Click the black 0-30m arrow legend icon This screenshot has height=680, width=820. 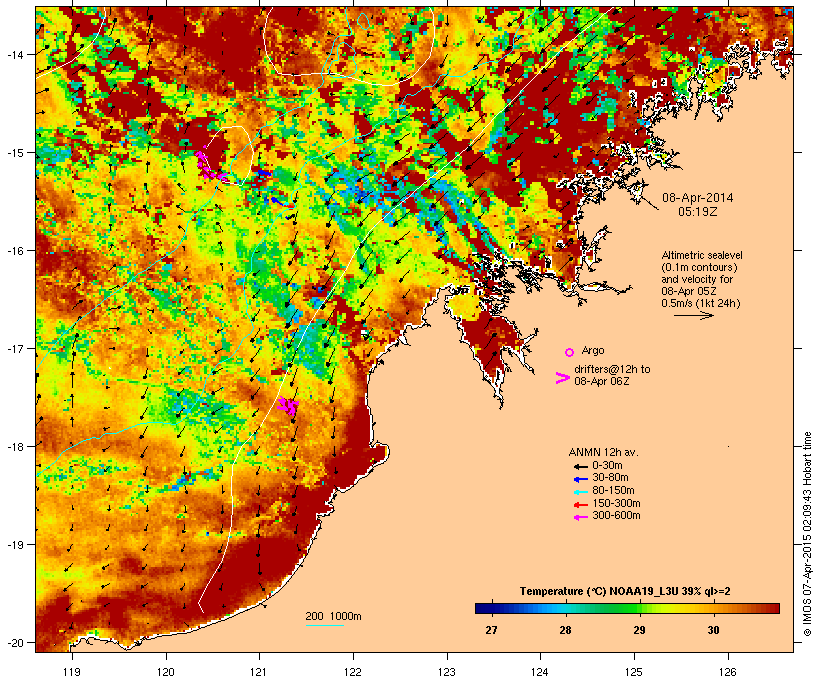click(580, 467)
